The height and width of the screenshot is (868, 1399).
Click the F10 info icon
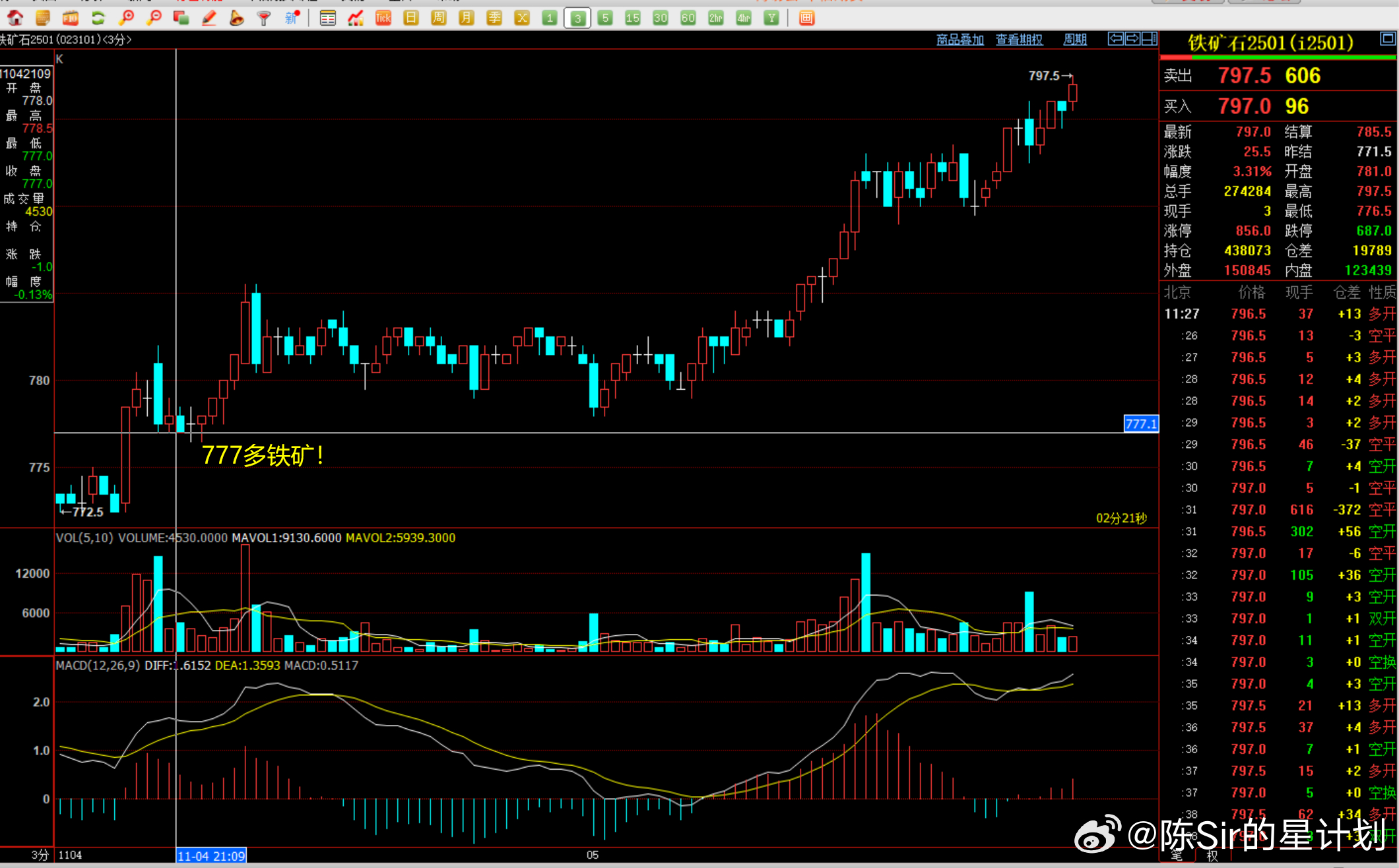[71, 18]
